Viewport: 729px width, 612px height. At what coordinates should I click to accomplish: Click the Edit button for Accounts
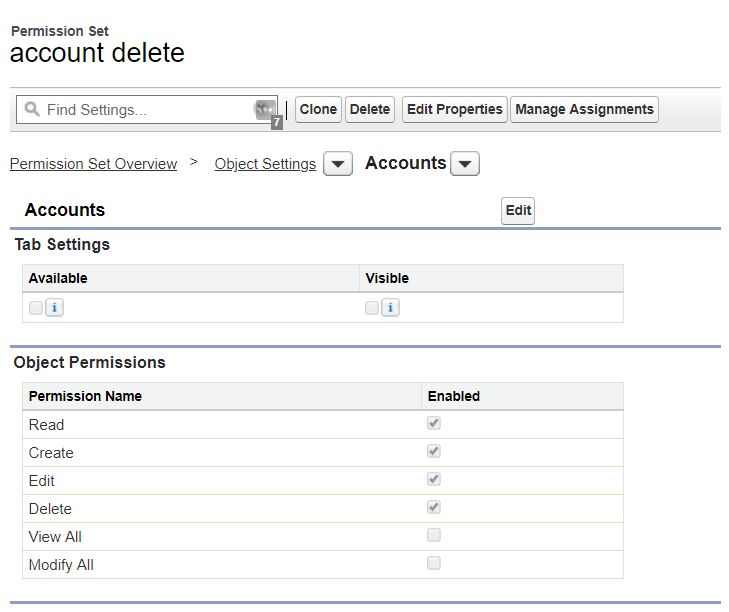(518, 211)
